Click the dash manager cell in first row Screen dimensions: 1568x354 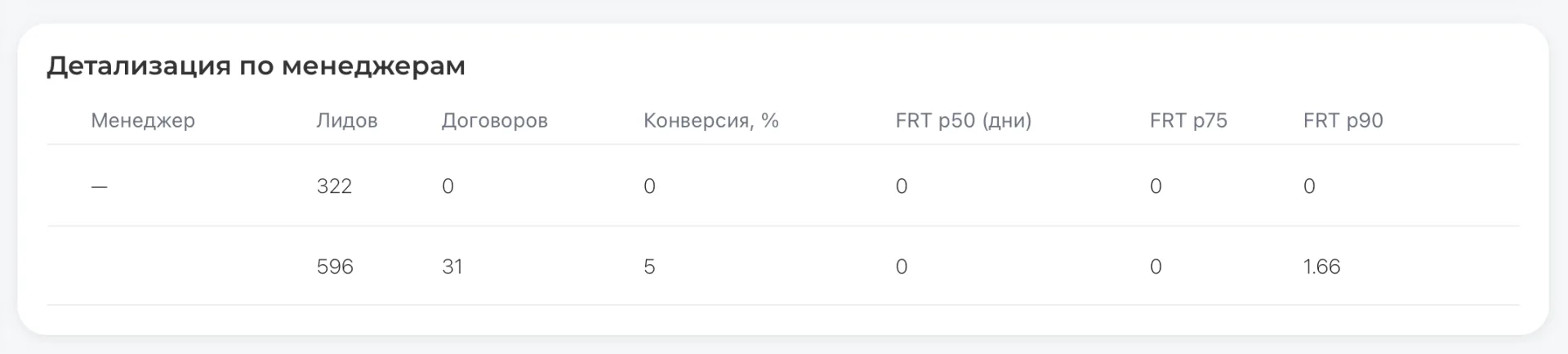click(99, 187)
